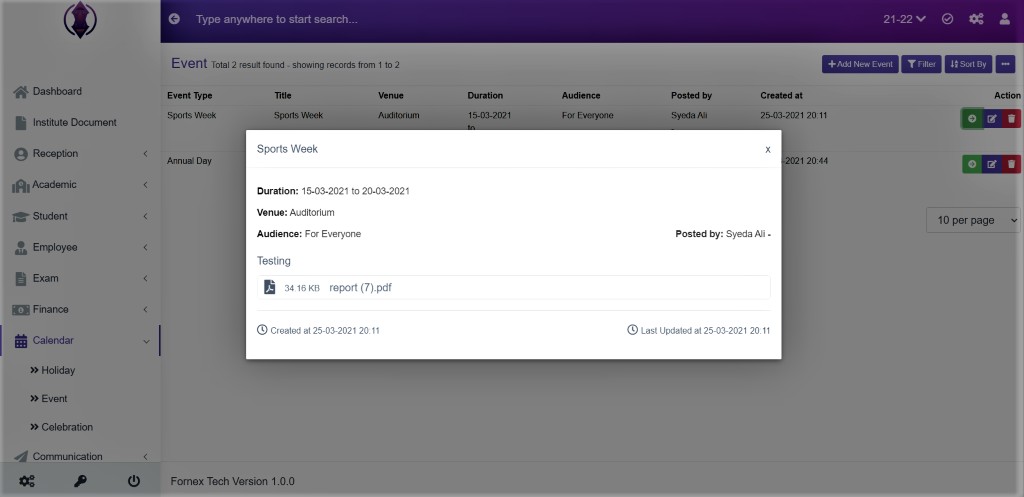The image size is (1024, 497).
Task: Expand the Exam menu
Action: (80, 278)
